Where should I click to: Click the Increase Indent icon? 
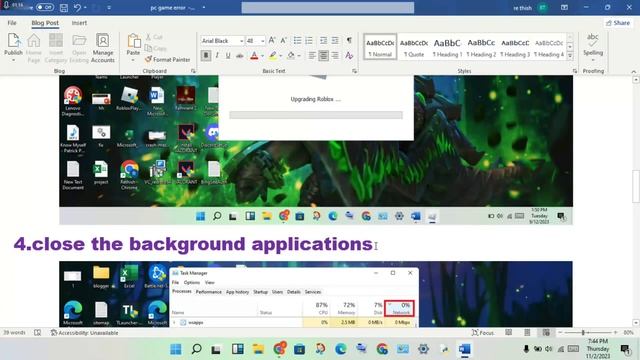pyautogui.click(x=335, y=40)
